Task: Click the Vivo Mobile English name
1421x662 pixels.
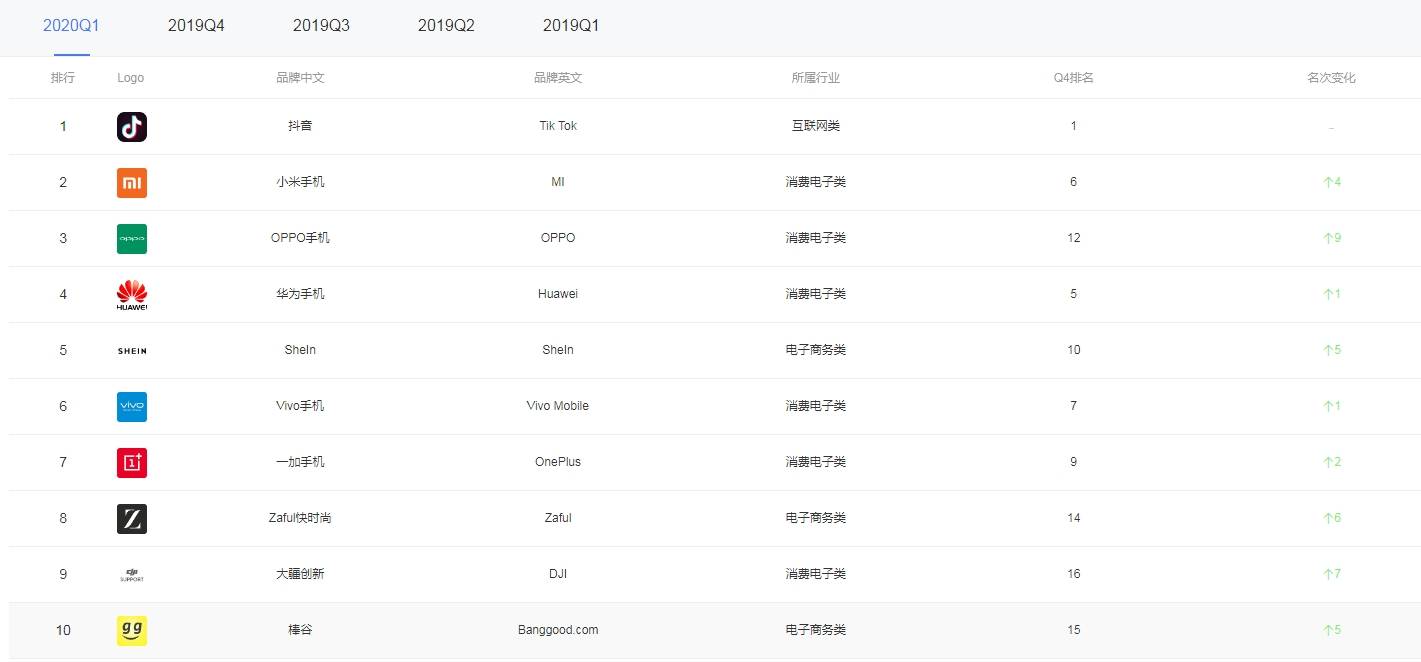Action: coord(558,406)
